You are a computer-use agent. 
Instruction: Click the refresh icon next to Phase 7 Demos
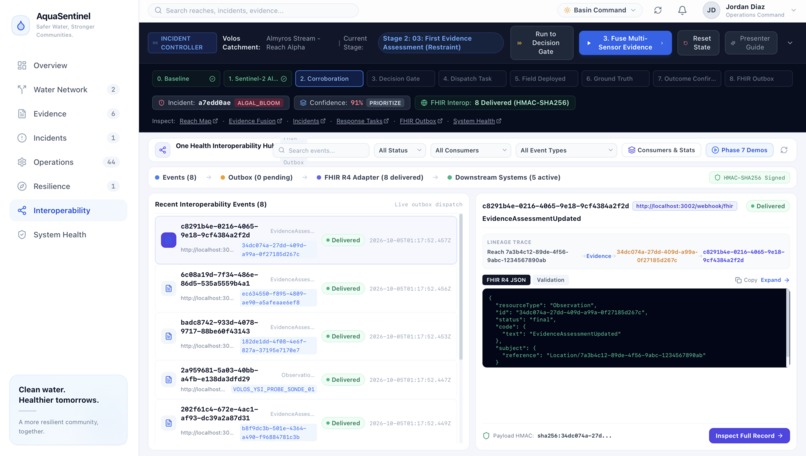pos(784,150)
